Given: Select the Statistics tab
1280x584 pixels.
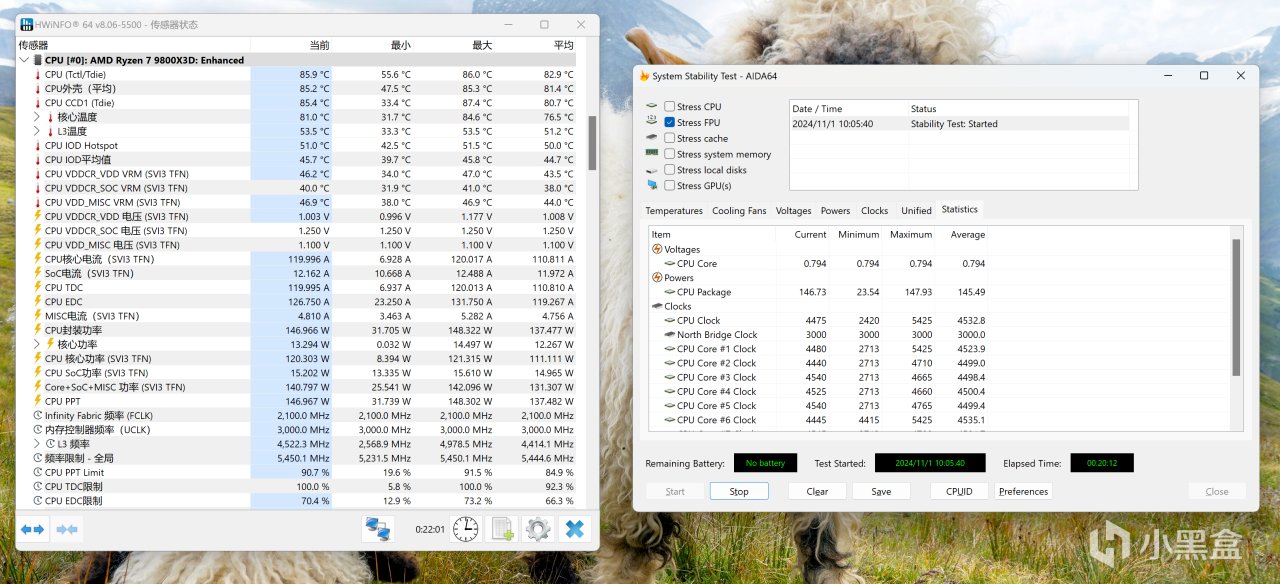Looking at the screenshot, I should (960, 209).
